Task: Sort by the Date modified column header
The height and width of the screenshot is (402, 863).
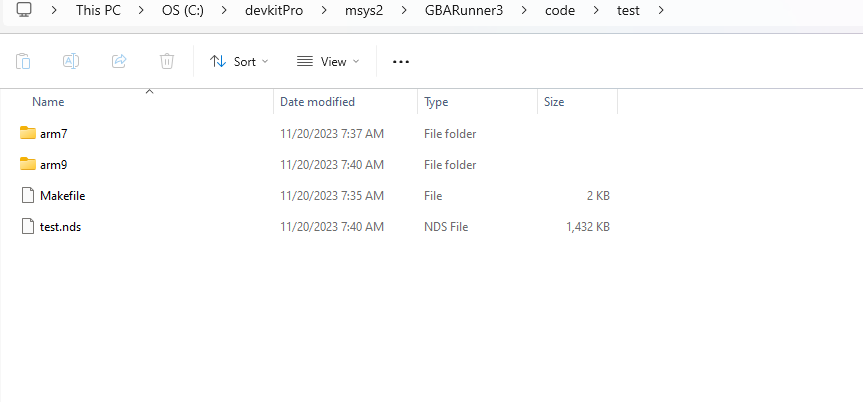Action: point(317,102)
